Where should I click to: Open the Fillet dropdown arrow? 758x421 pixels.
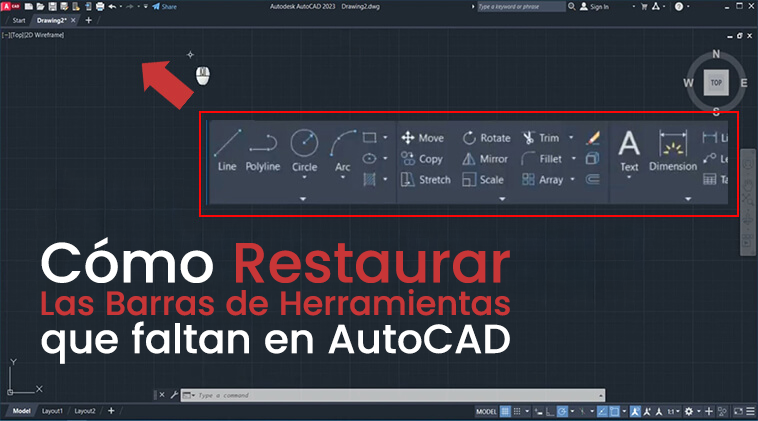point(574,159)
